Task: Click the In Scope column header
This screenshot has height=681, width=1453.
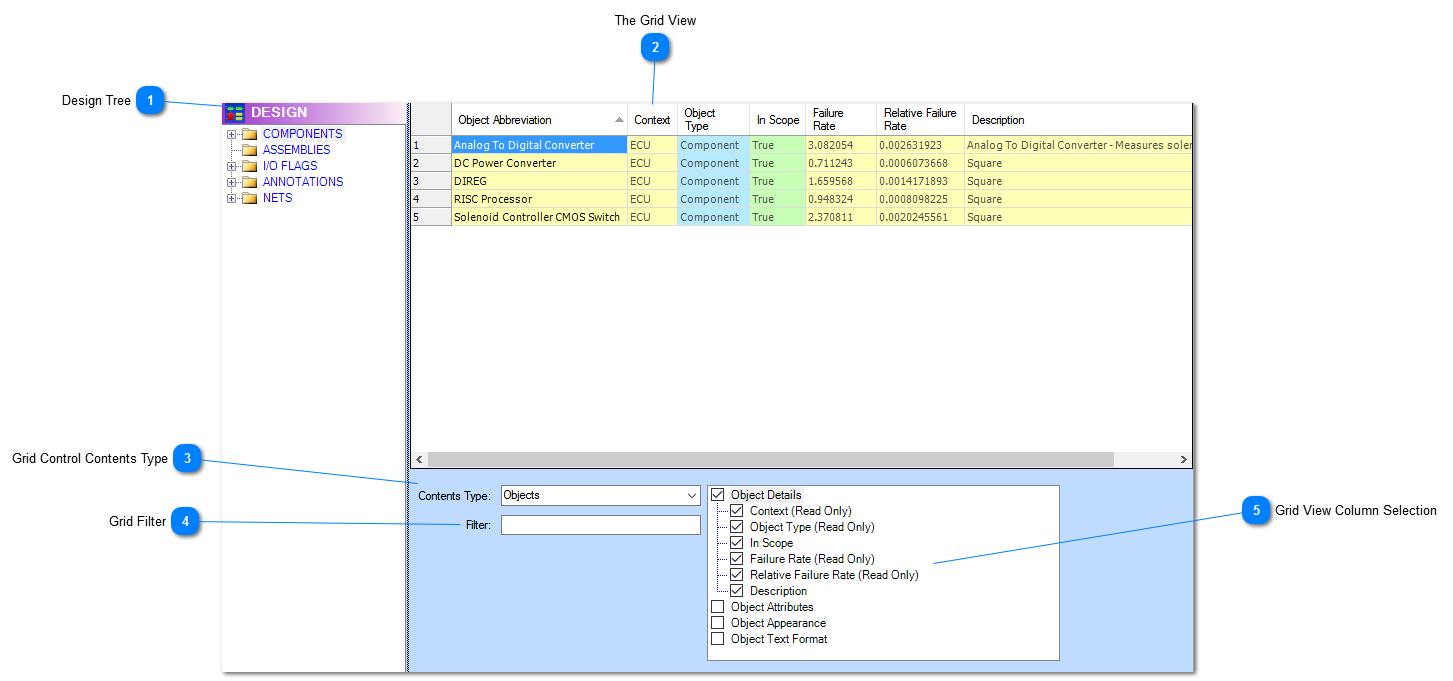Action: point(777,120)
